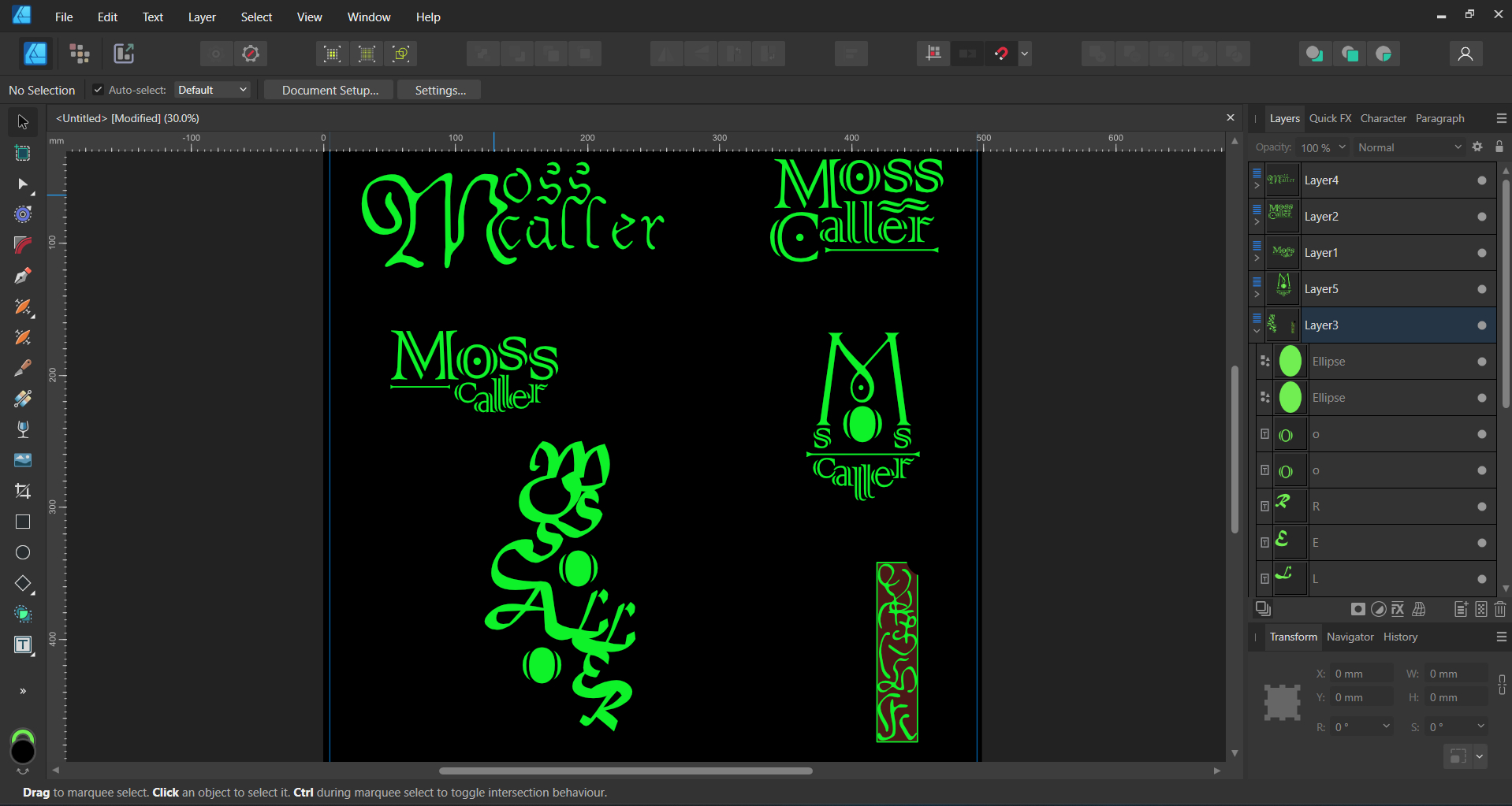This screenshot has width=1512, height=806.
Task: Click the Settings button
Action: point(440,90)
